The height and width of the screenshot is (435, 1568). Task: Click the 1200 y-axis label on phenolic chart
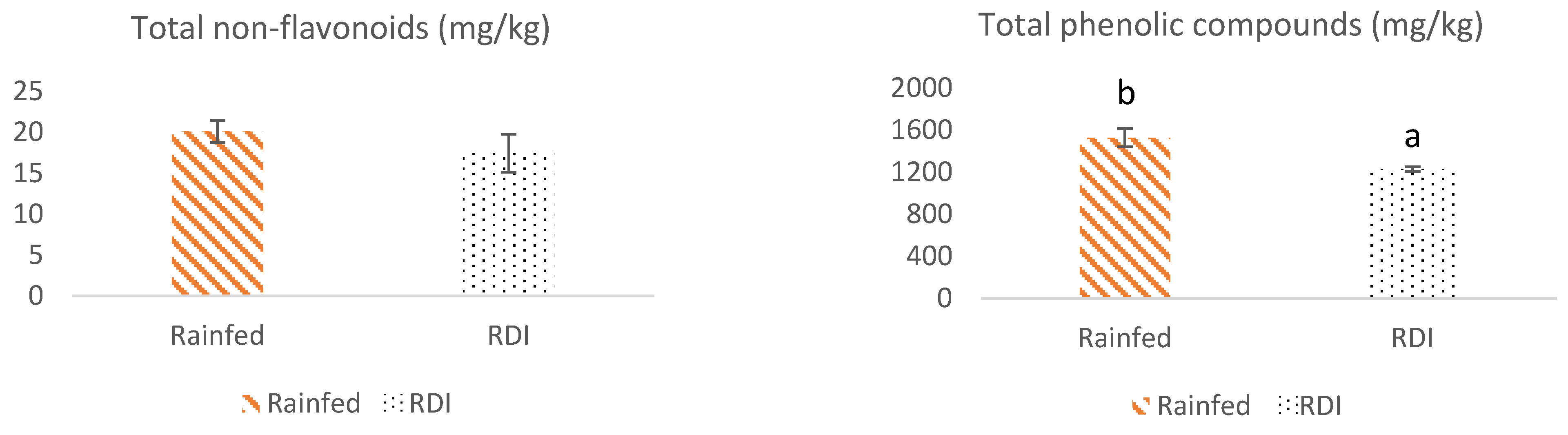pyautogui.click(x=921, y=172)
